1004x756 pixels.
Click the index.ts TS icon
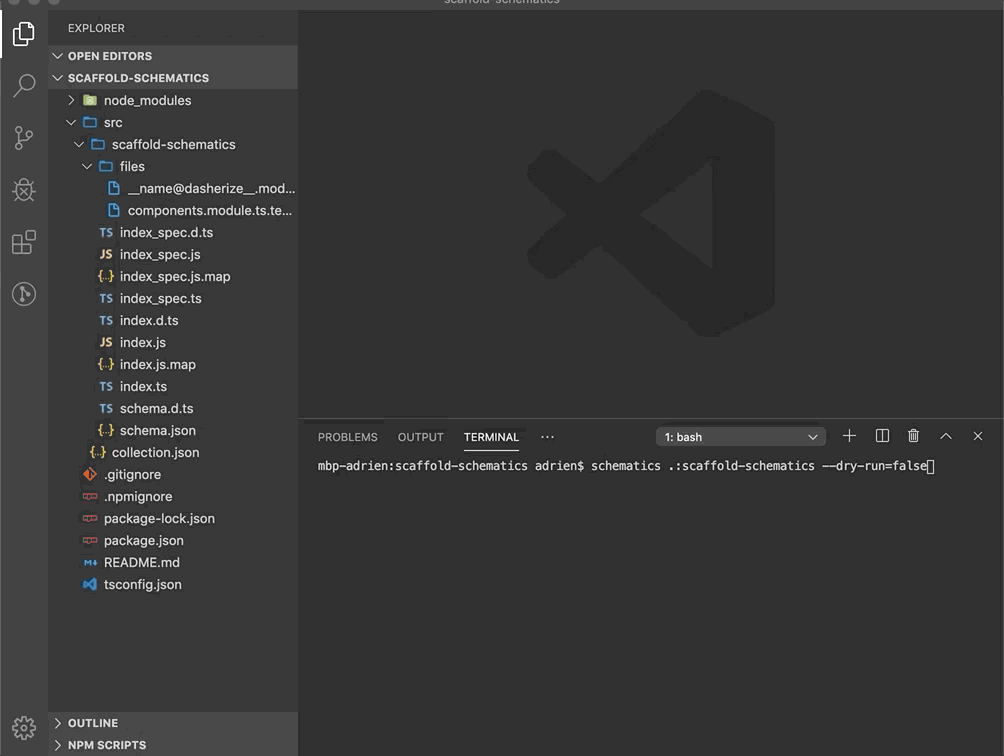click(106, 387)
